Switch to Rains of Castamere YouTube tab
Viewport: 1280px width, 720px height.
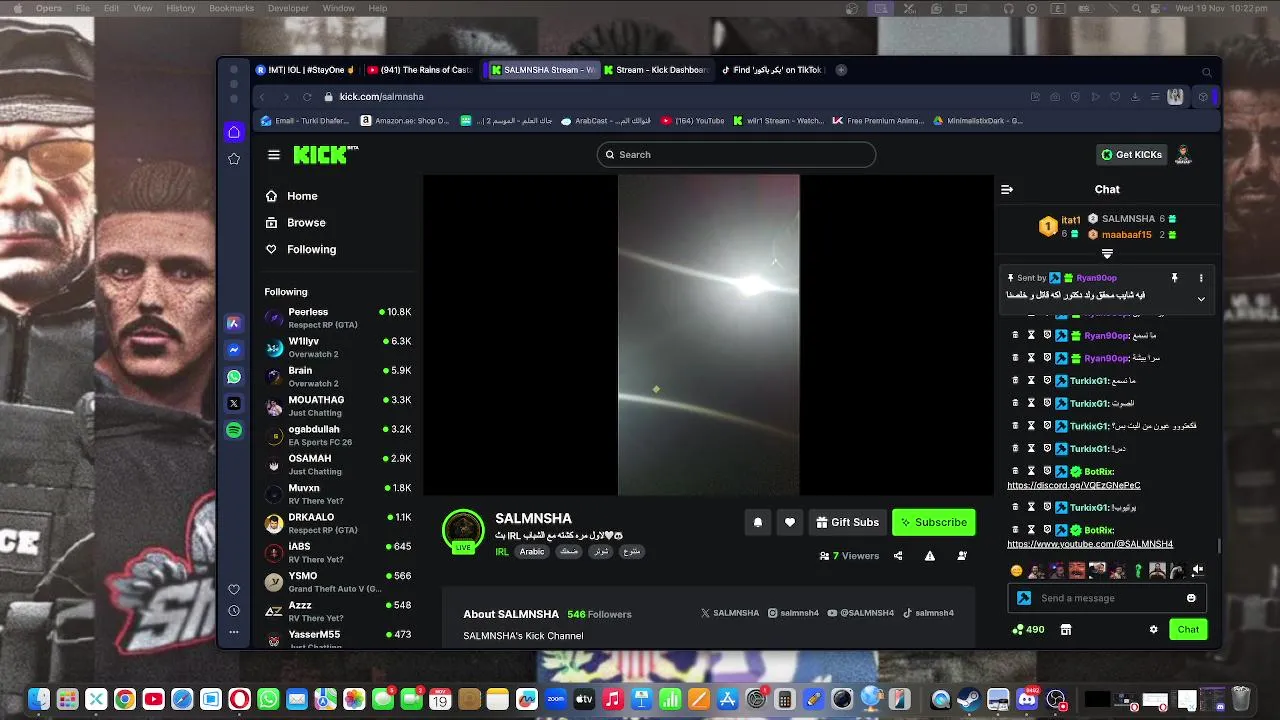tap(420, 70)
